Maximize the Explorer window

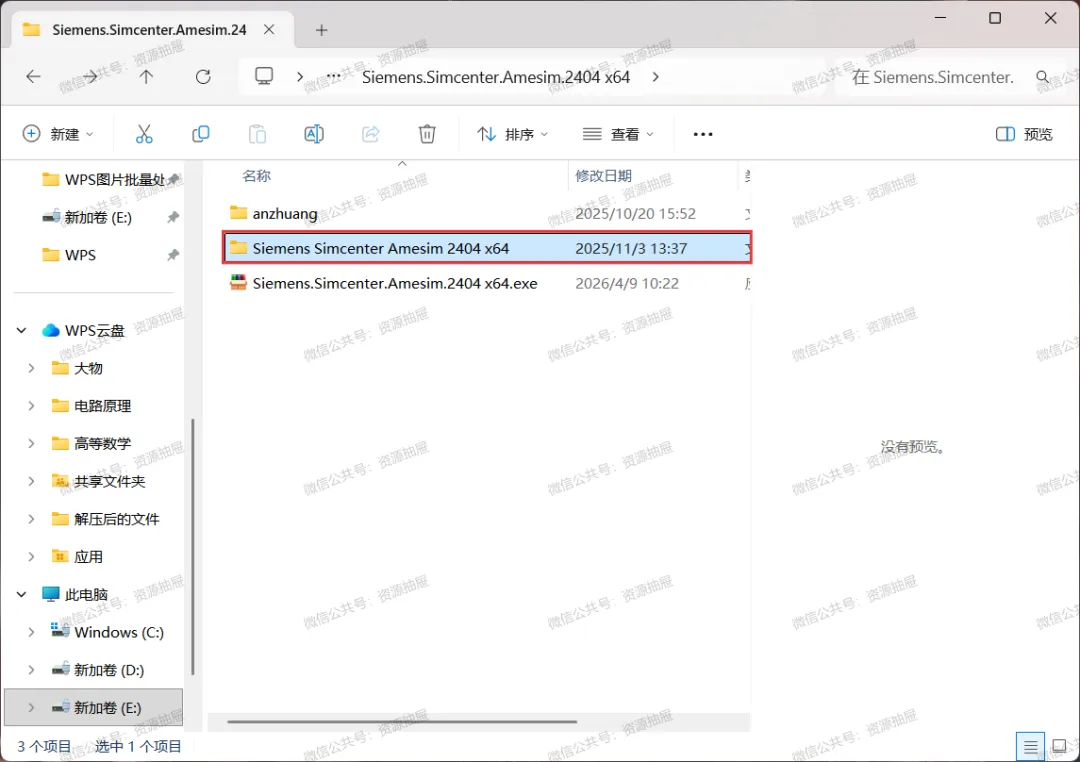pyautogui.click(x=995, y=18)
